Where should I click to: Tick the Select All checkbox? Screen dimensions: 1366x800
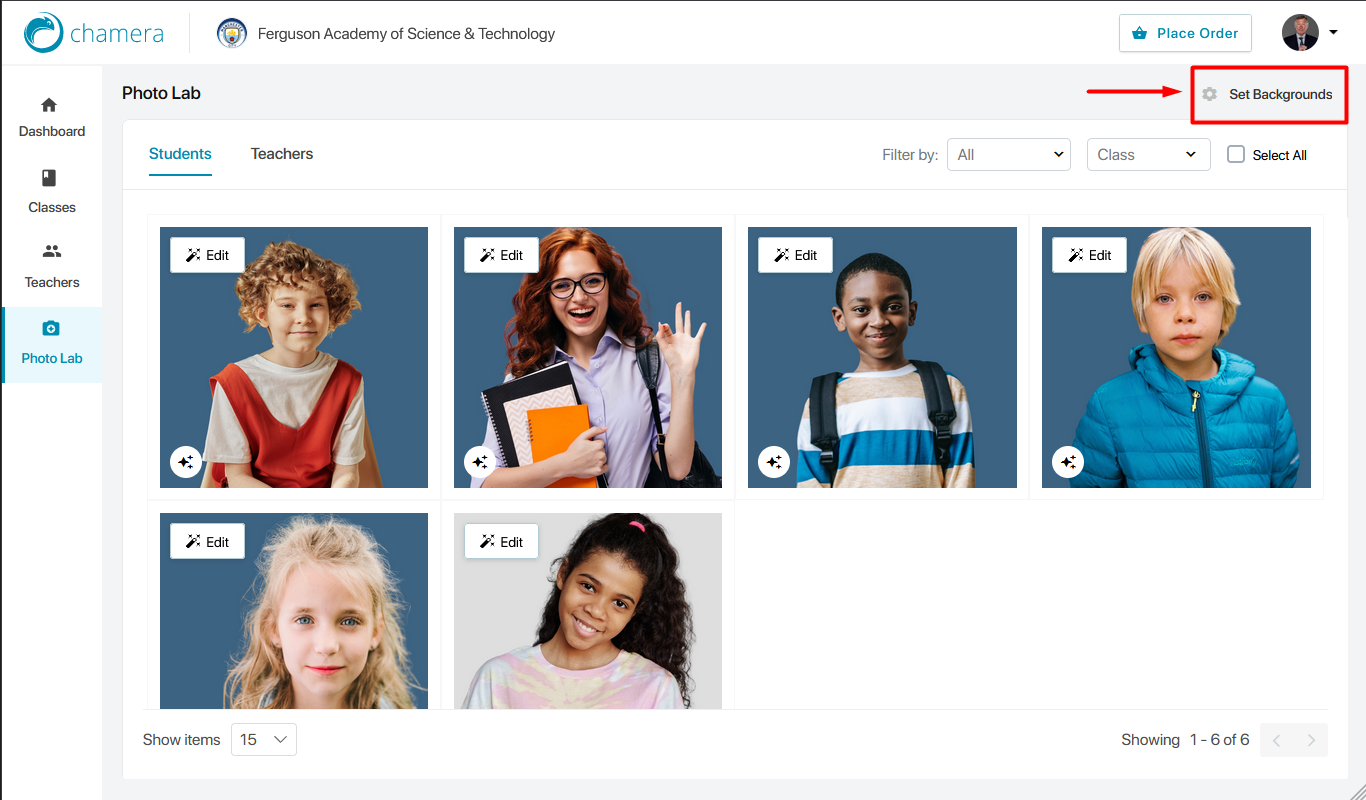pyautogui.click(x=1236, y=154)
